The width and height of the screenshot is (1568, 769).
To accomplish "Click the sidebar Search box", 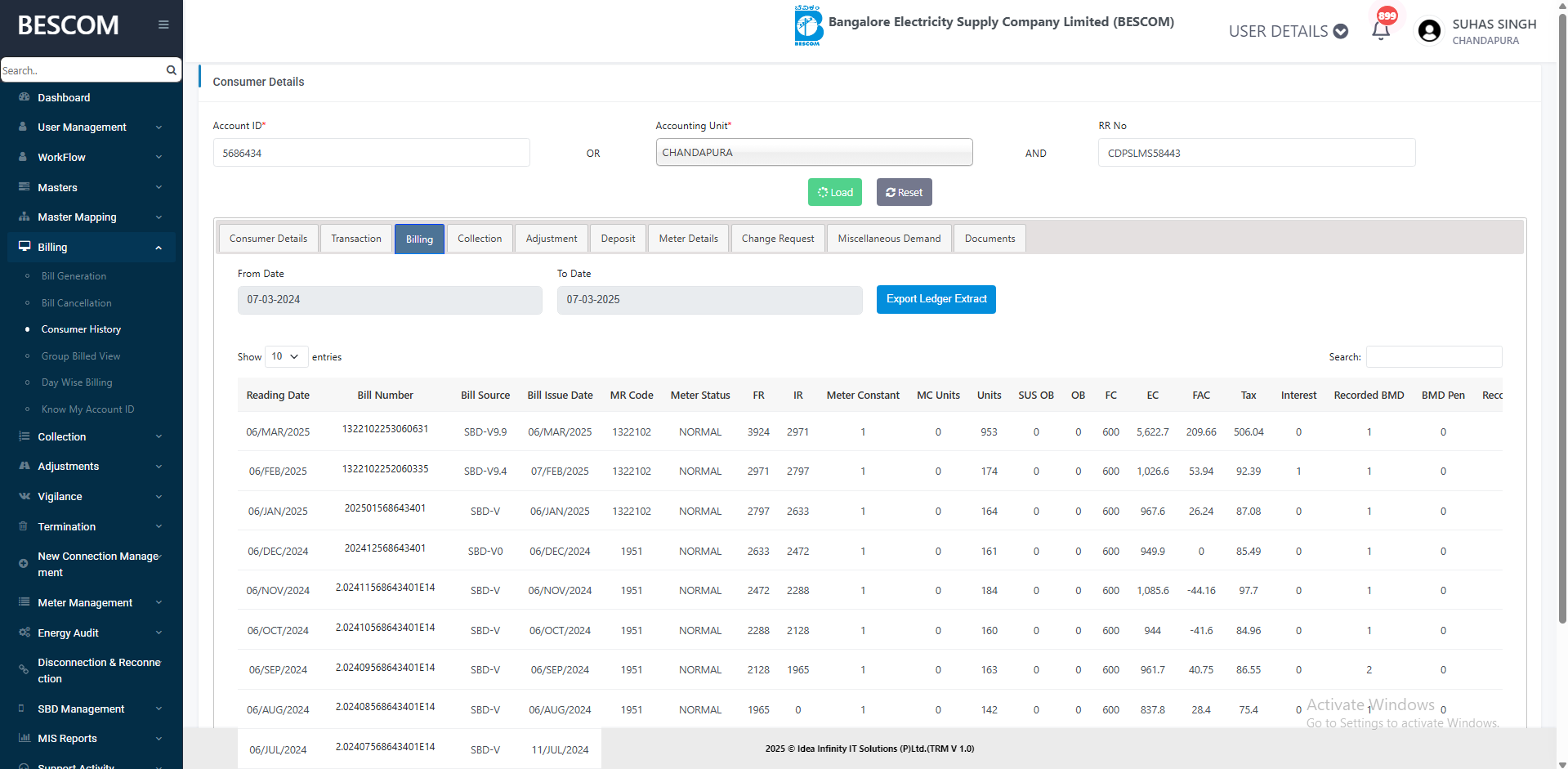I will (x=82, y=70).
